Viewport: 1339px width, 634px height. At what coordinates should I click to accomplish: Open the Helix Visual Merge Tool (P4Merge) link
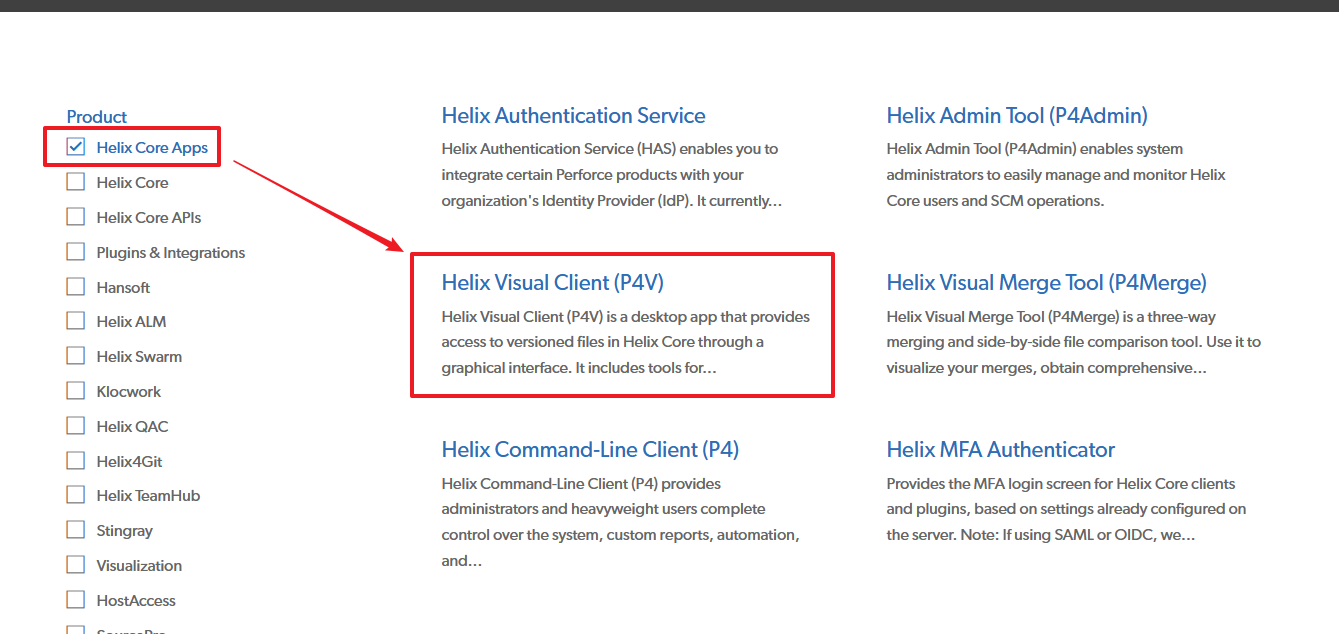coord(1046,283)
